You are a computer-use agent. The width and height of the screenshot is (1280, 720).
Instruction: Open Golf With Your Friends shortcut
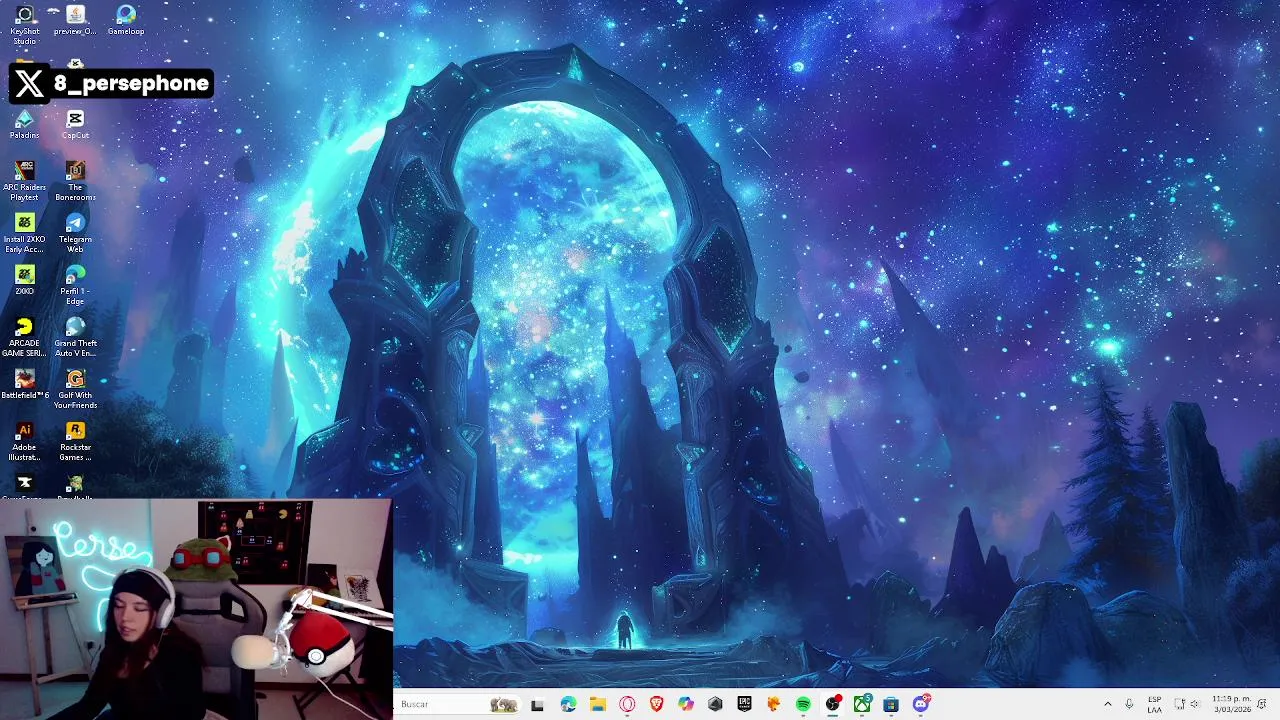point(75,389)
